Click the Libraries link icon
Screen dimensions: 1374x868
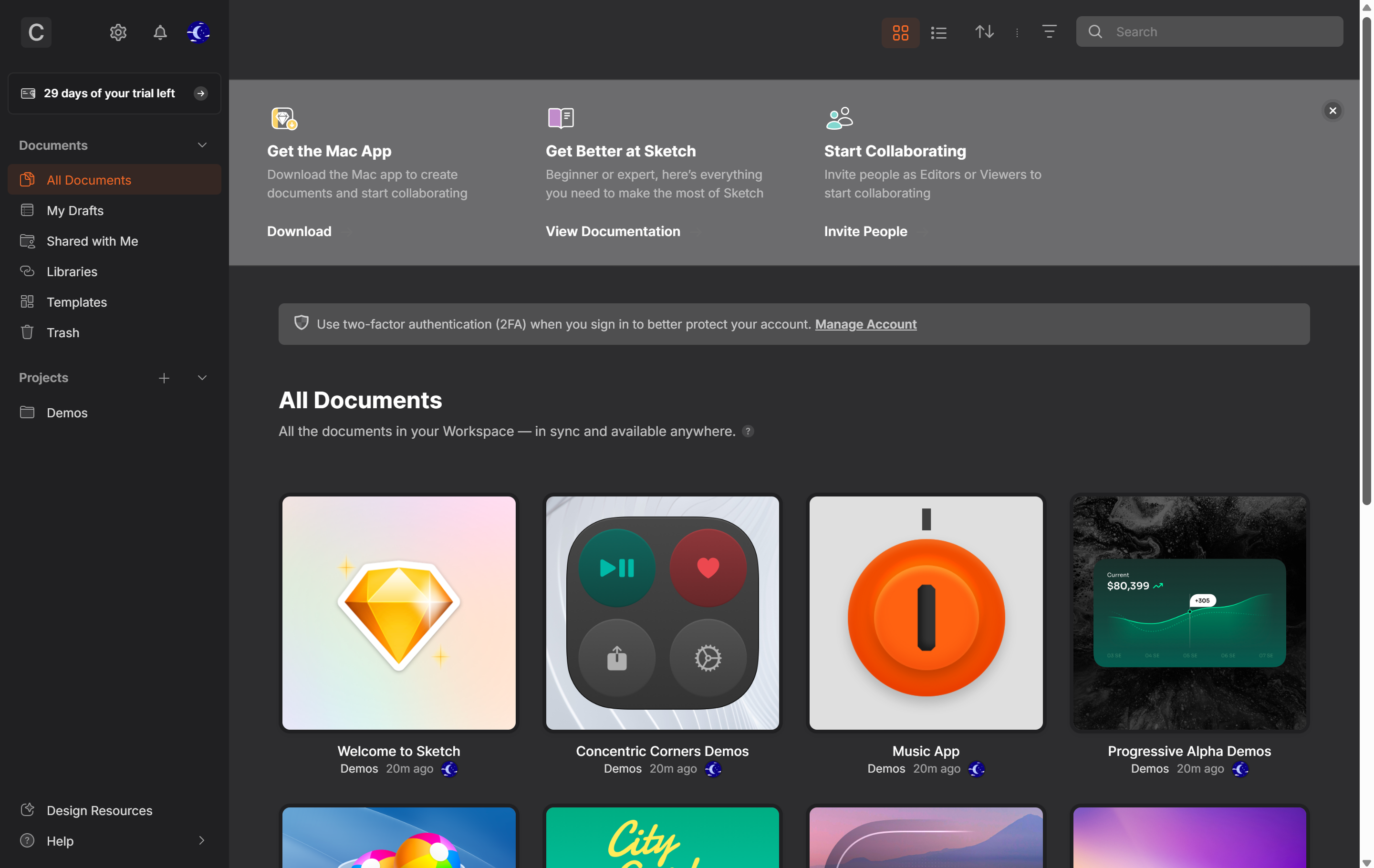pyautogui.click(x=27, y=271)
